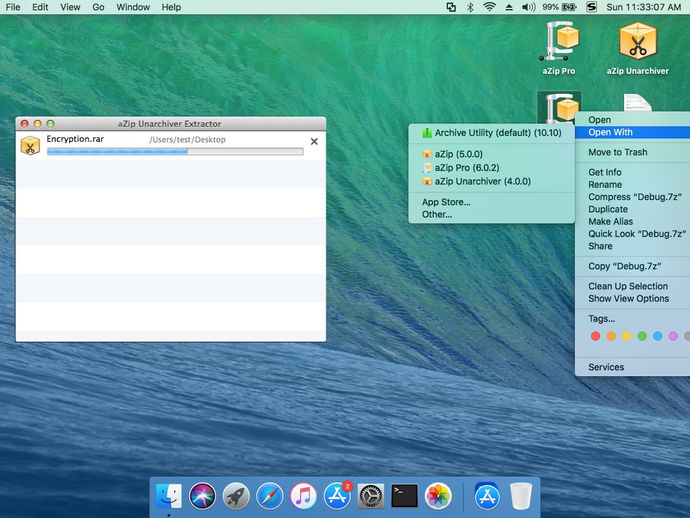This screenshot has width=690, height=518.
Task: Click the Bluetooth menu bar icon
Action: [x=470, y=7]
